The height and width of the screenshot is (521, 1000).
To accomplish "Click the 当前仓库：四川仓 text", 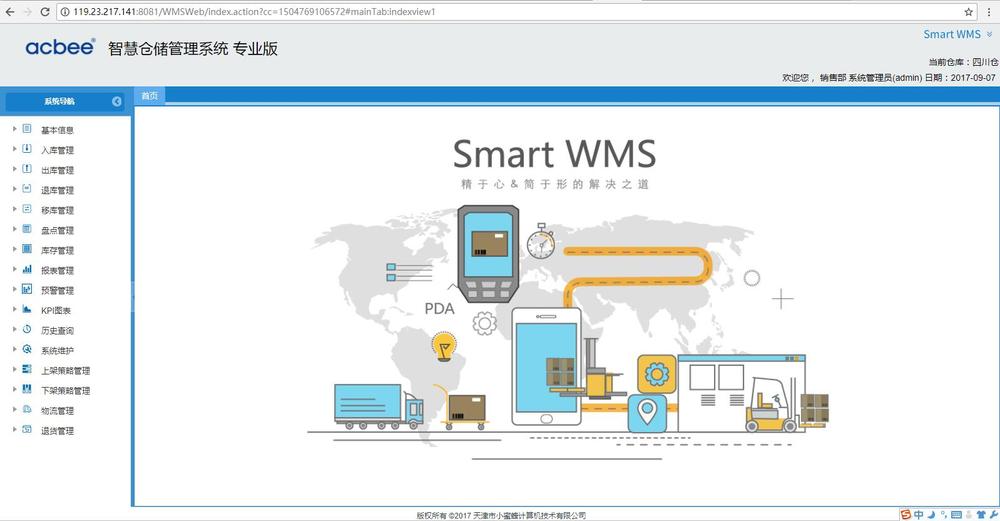I will pos(962,62).
